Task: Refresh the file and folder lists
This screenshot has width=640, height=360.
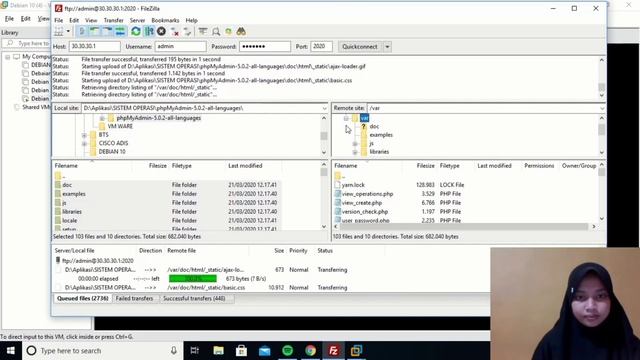Action: click(x=136, y=31)
